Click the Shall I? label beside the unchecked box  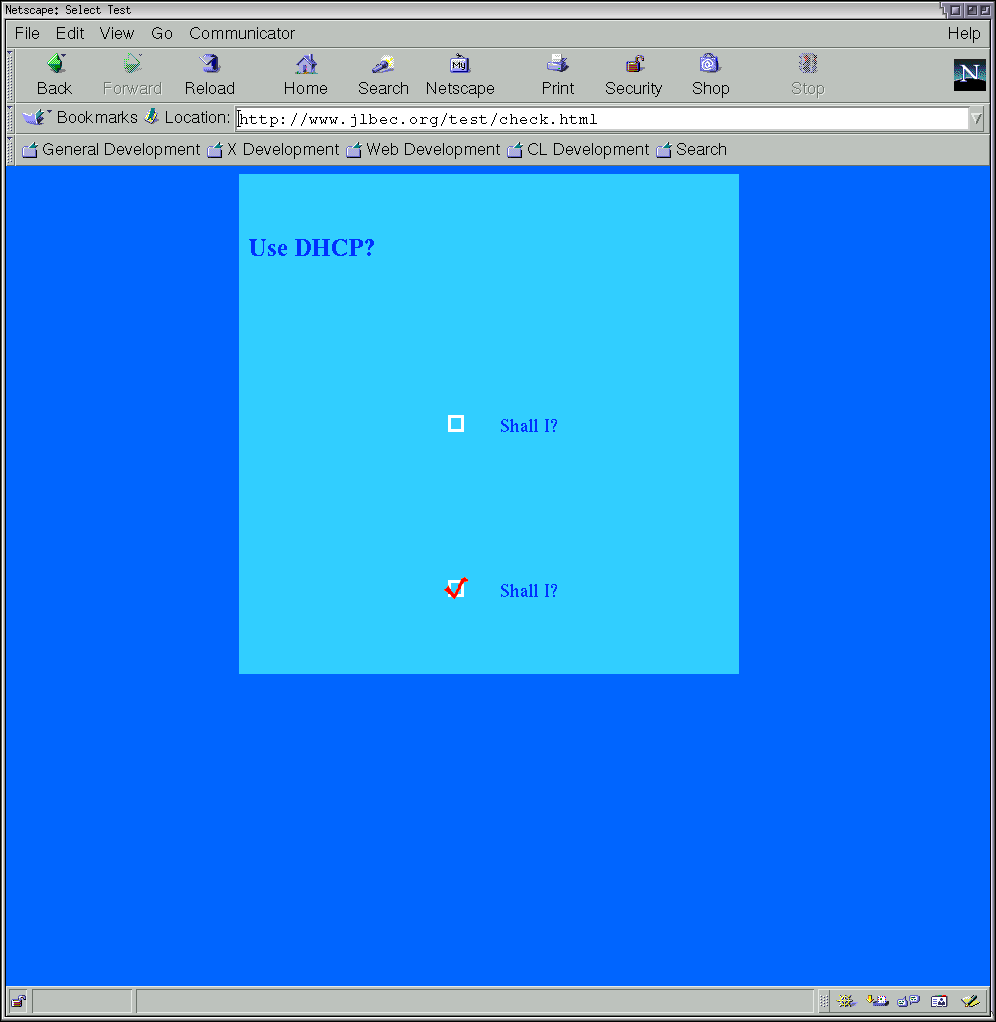click(x=529, y=426)
